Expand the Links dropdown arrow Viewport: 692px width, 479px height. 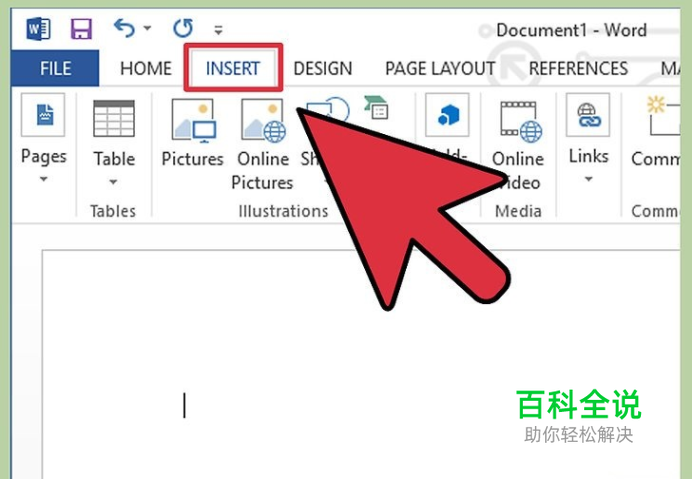pyautogui.click(x=588, y=179)
